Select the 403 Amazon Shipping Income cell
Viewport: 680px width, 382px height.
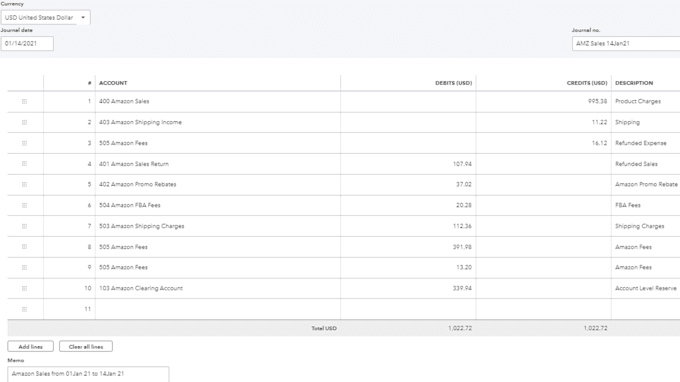[x=218, y=122]
